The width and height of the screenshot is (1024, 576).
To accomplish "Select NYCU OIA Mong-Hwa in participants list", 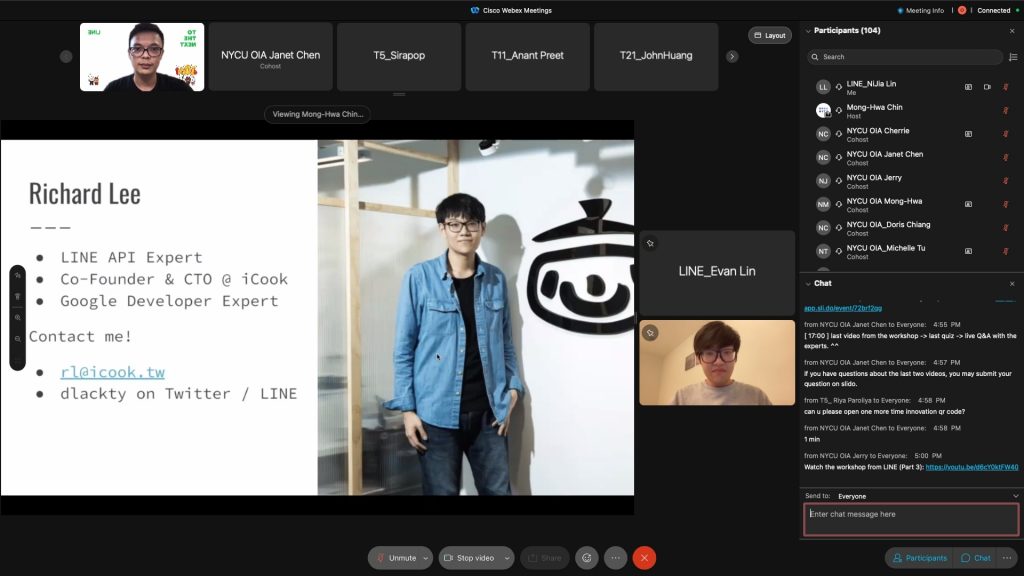I will (911, 204).
